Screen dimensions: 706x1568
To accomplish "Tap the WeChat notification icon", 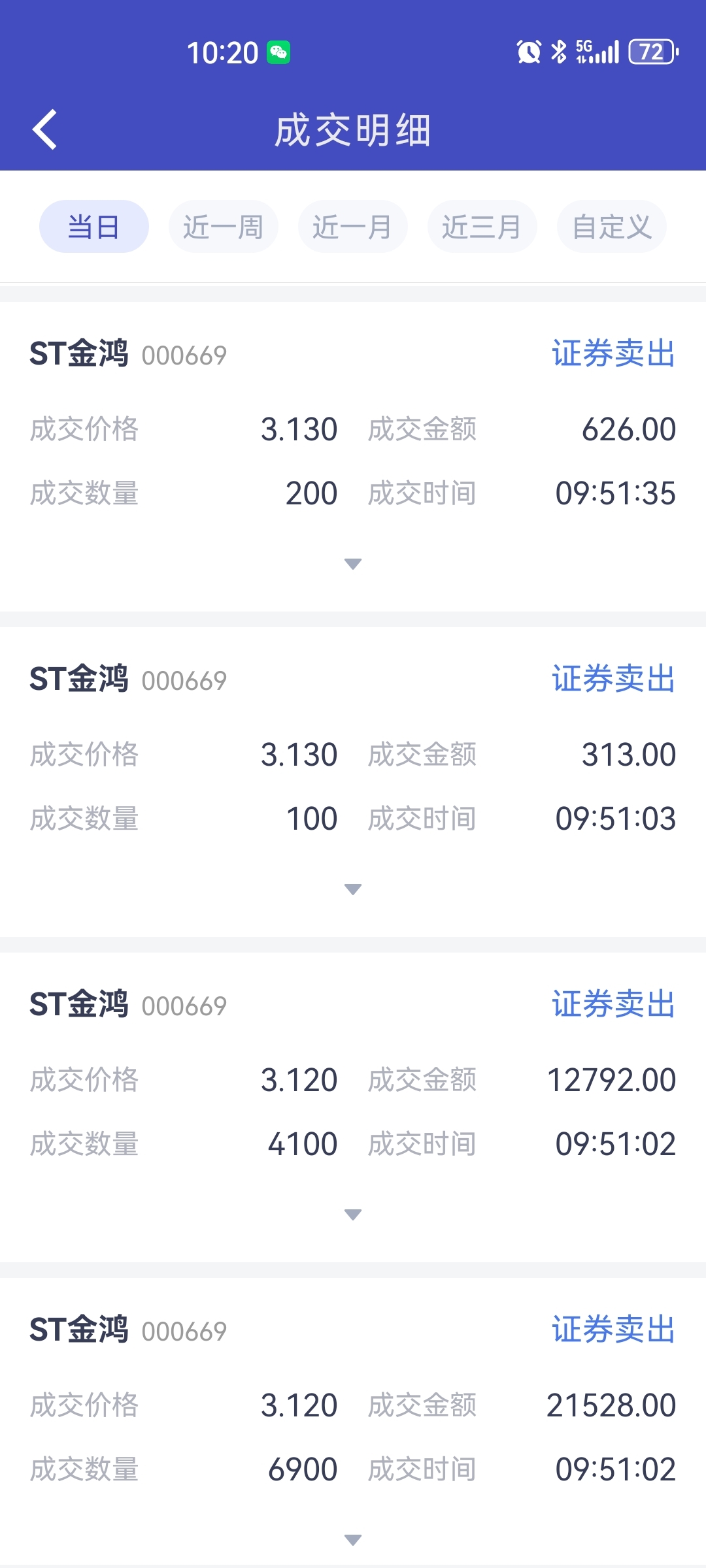I will pos(278,52).
